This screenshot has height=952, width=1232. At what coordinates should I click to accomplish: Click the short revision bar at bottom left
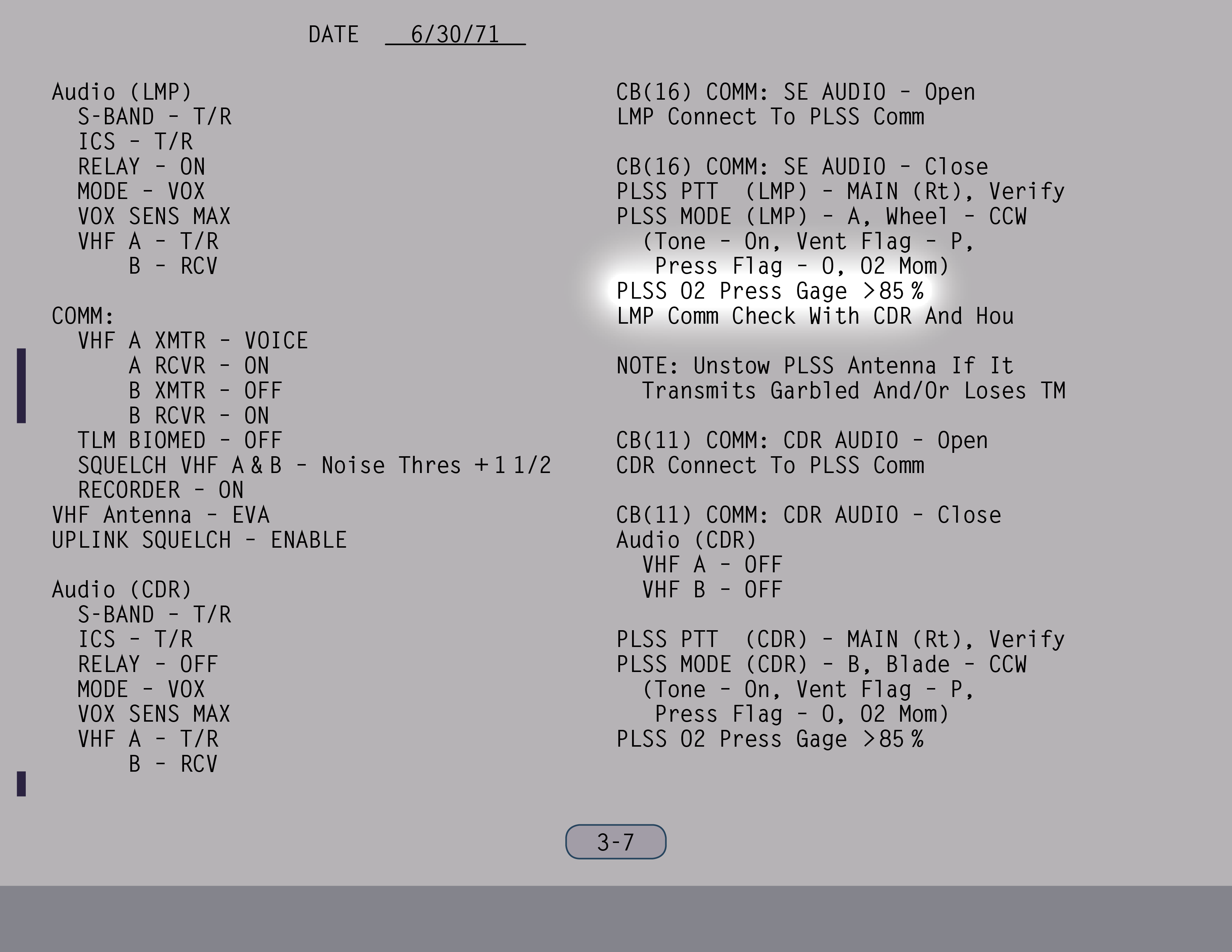click(x=21, y=783)
